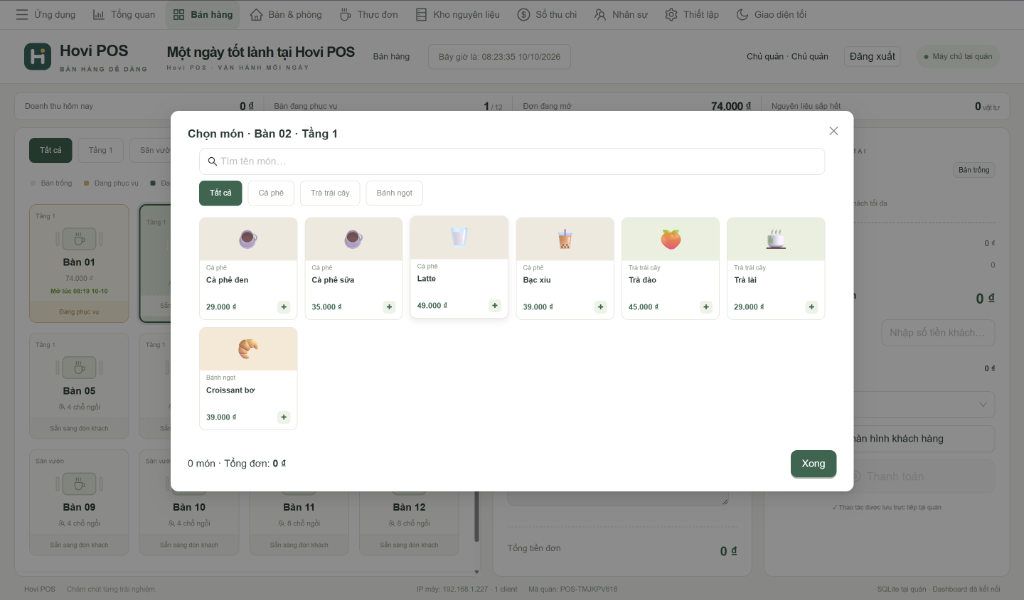Image resolution: width=1024 pixels, height=600 pixels.
Task: Click the Trà đào peach image
Action: pos(671,239)
